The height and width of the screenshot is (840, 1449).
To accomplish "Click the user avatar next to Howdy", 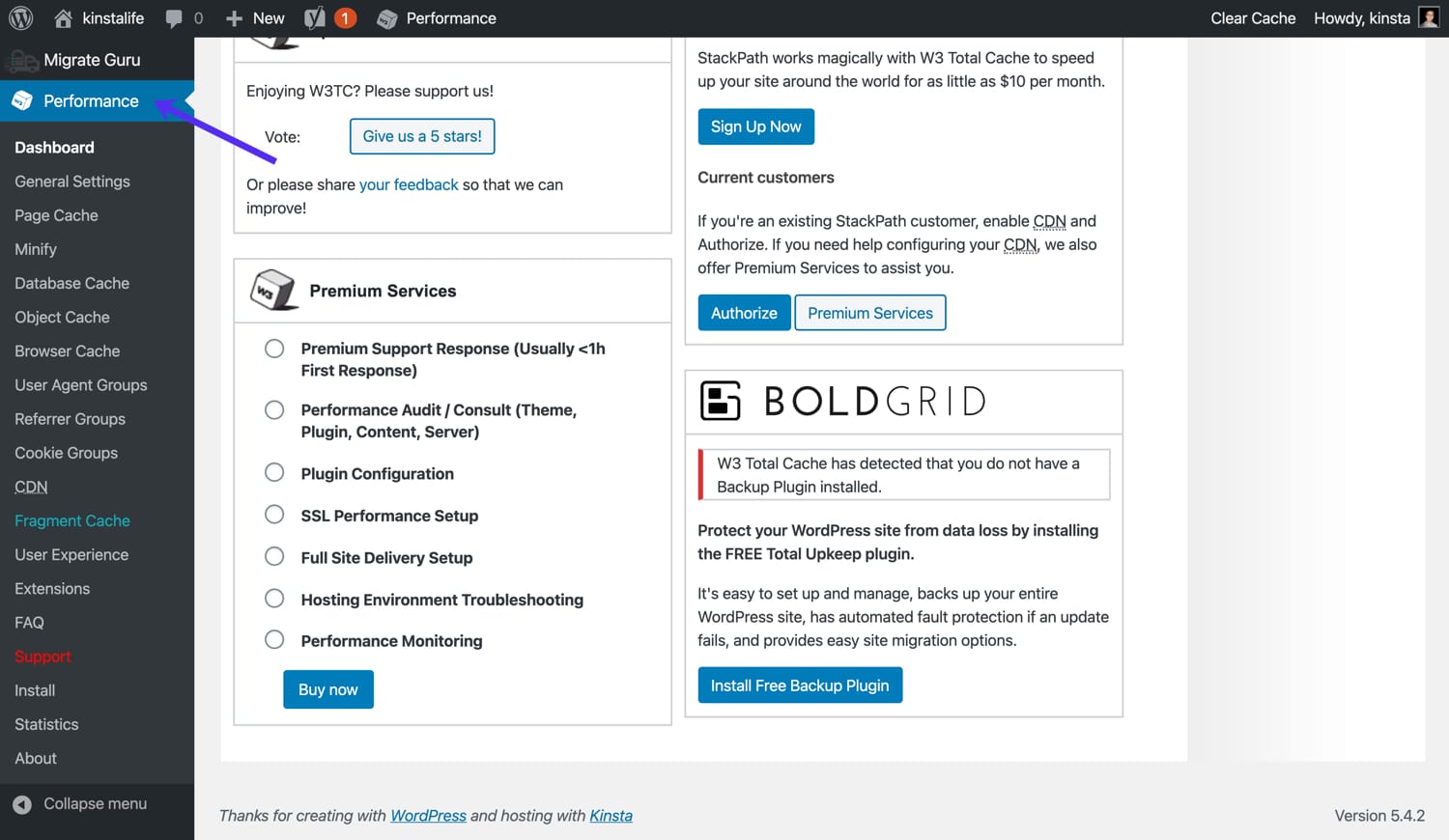I will point(1429,18).
